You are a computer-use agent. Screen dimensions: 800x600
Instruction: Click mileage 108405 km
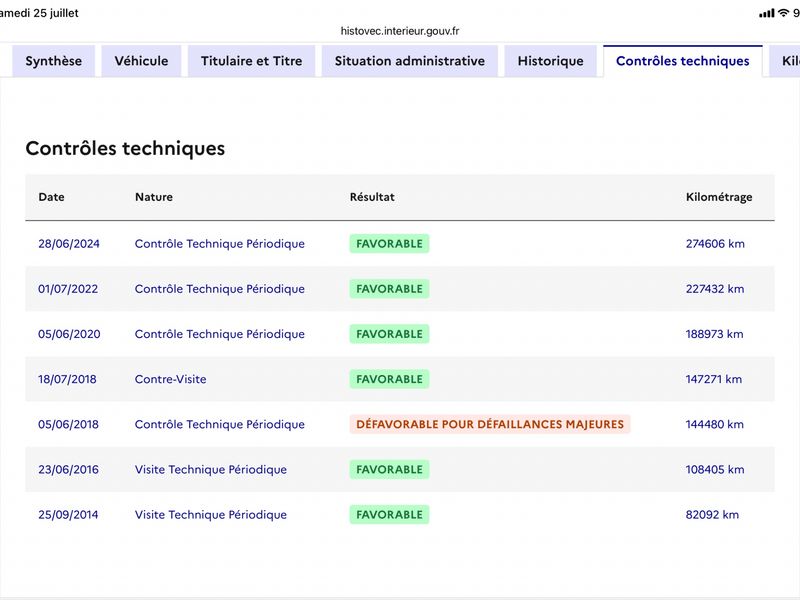[715, 469]
